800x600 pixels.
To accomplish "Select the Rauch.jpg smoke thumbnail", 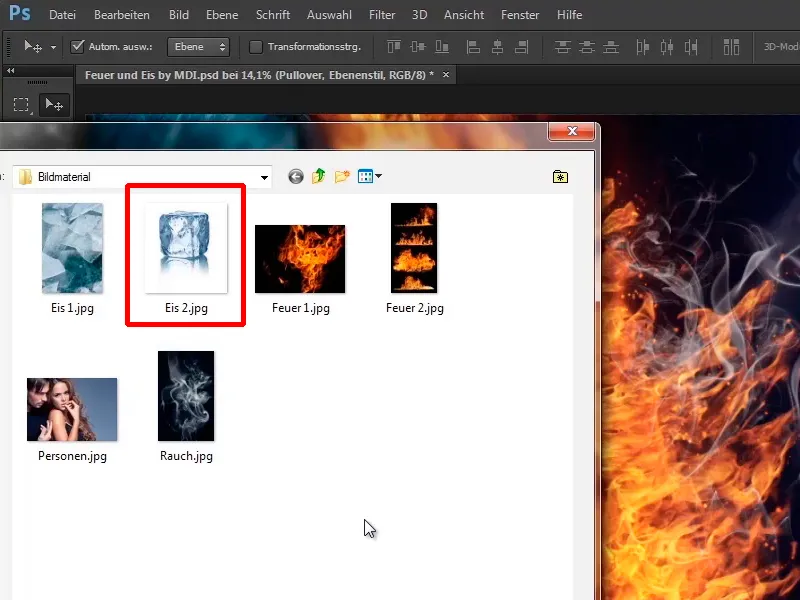I will [x=186, y=396].
